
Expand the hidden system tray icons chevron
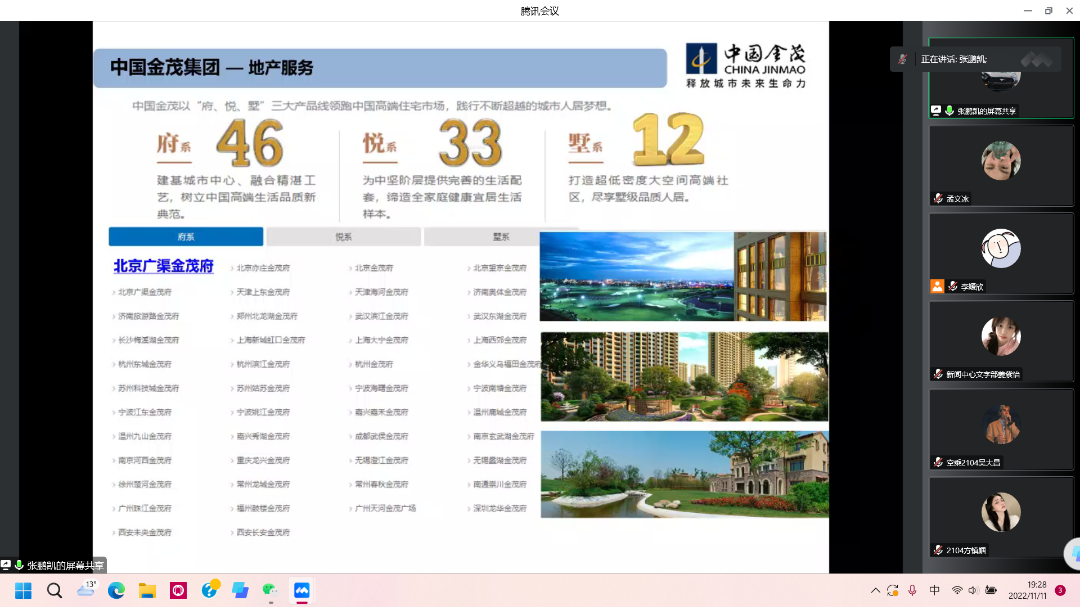coord(876,590)
